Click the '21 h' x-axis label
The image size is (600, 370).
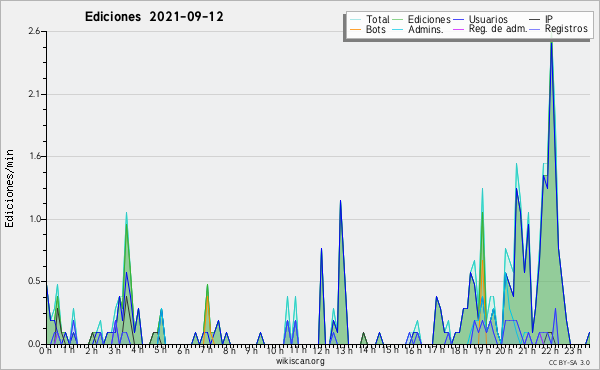pyautogui.click(x=527, y=351)
